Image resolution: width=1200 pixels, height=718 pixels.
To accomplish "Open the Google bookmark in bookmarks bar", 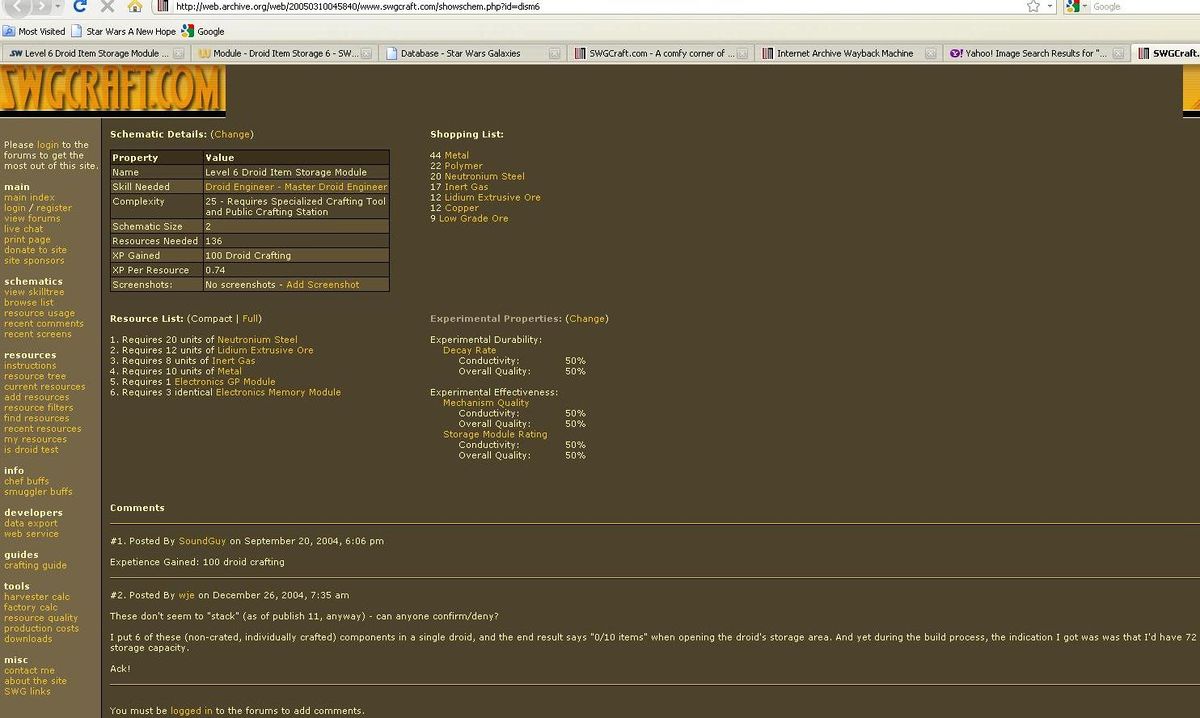I will click(203, 31).
